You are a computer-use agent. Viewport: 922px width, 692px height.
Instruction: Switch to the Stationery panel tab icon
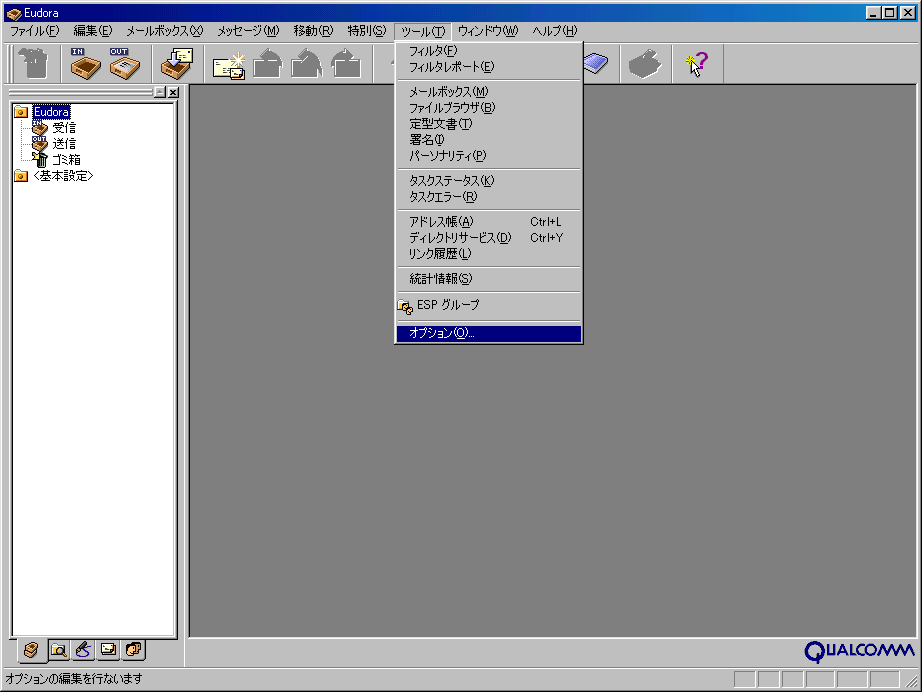(x=109, y=649)
